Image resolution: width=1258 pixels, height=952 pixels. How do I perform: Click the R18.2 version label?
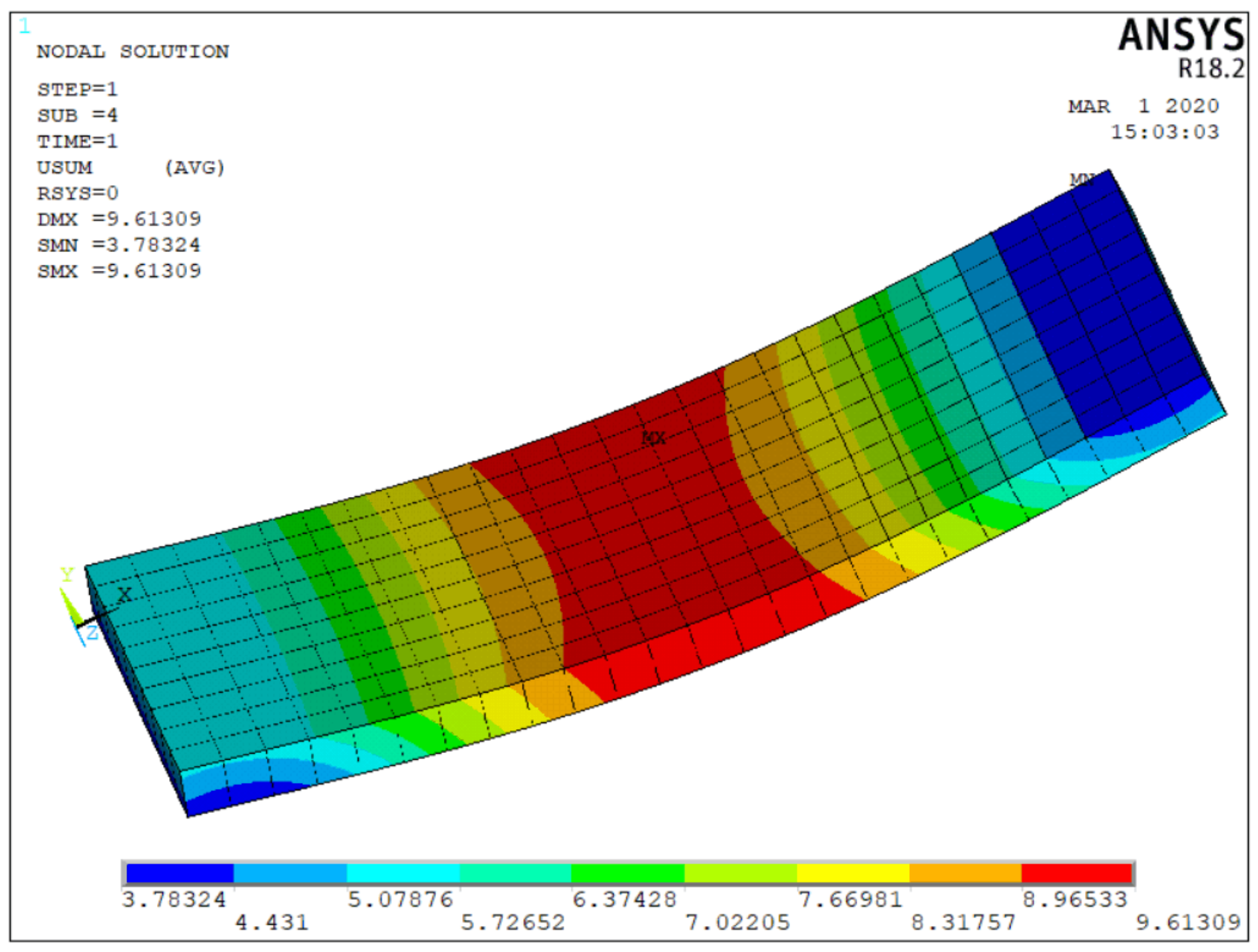pyautogui.click(x=1210, y=69)
